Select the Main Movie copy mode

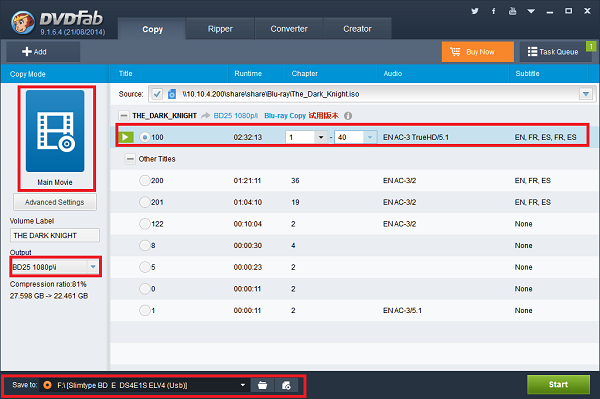click(x=55, y=138)
